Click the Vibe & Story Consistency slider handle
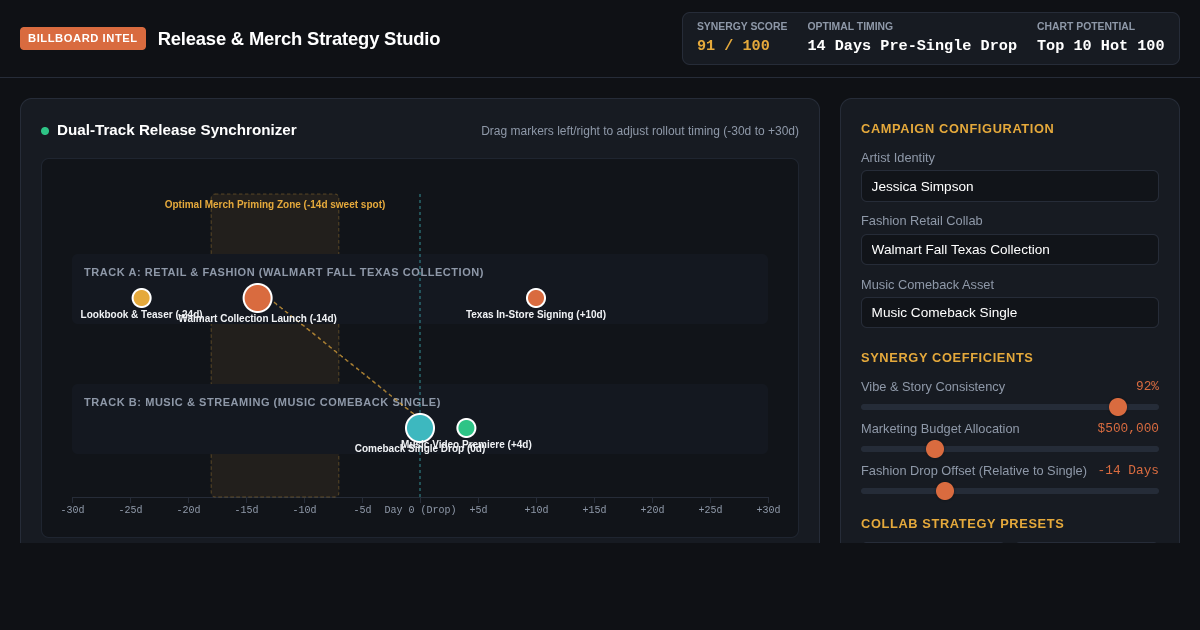Image resolution: width=1200 pixels, height=630 pixels. point(1118,407)
